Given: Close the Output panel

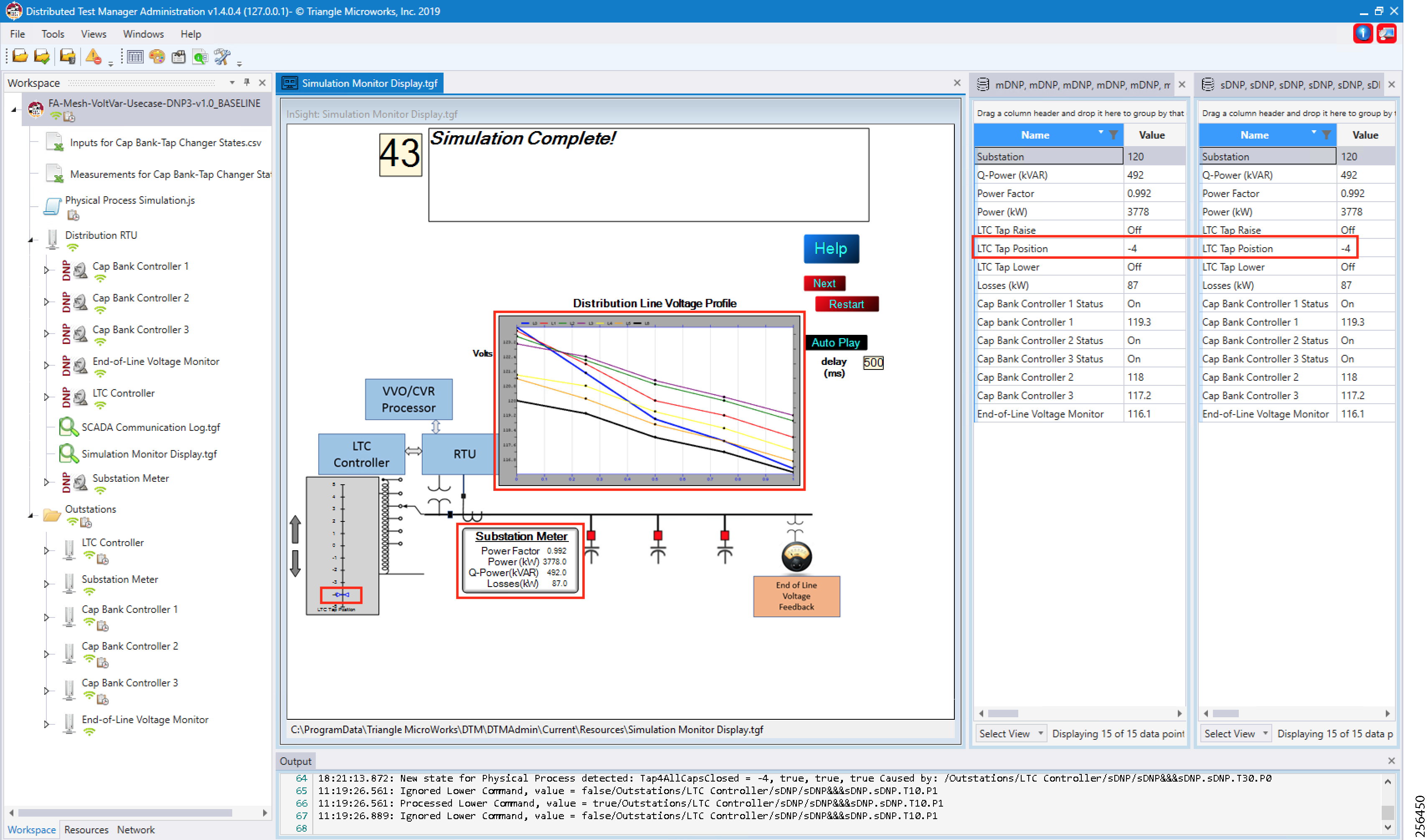Looking at the screenshot, I should click(x=1391, y=761).
